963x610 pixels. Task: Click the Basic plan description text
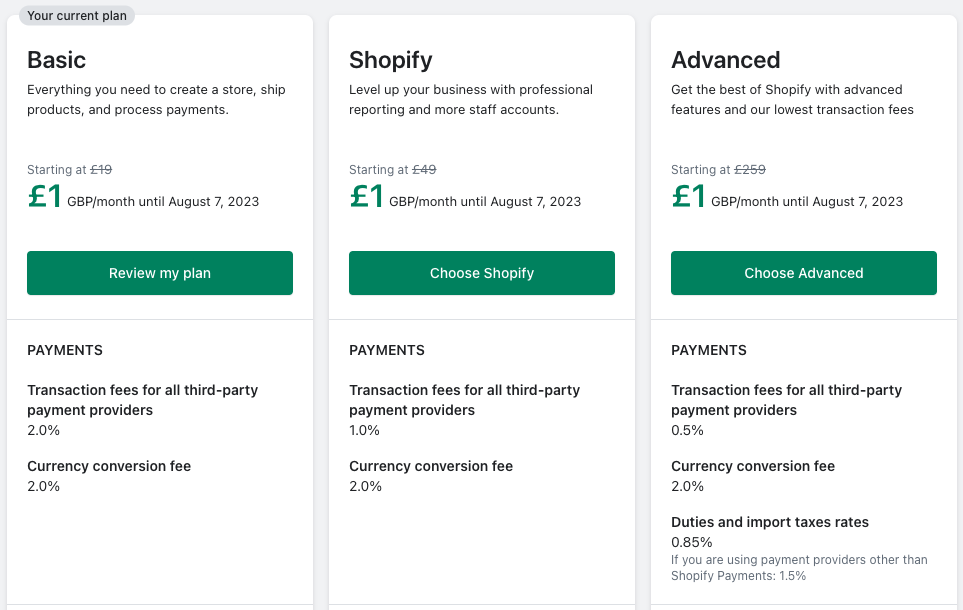pos(156,99)
